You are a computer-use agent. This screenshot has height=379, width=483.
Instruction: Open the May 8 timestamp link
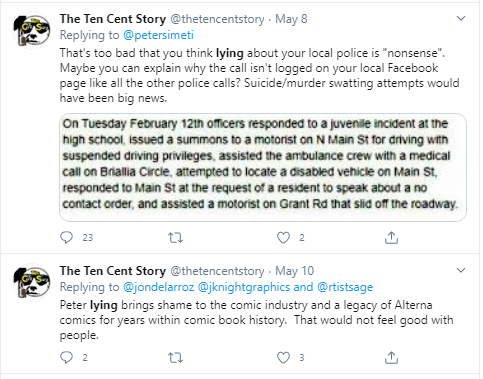tap(291, 19)
